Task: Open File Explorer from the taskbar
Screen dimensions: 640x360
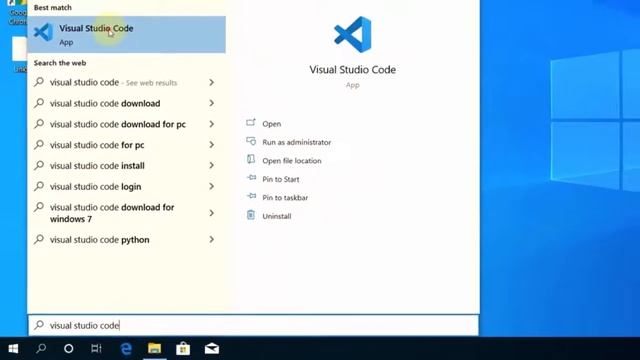Action: point(154,349)
